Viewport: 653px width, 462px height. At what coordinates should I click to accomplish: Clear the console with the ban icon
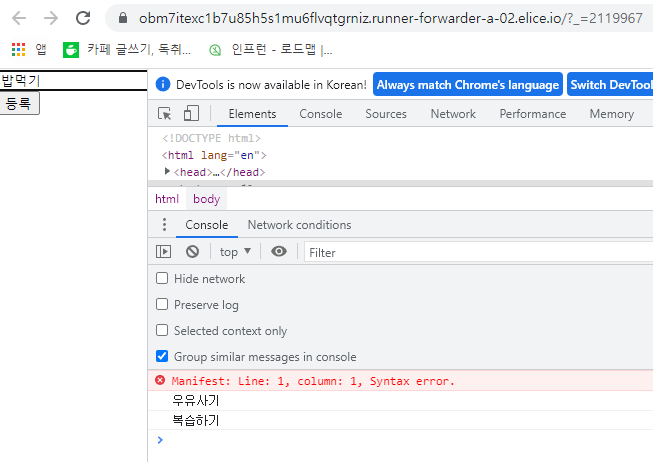[x=192, y=252]
